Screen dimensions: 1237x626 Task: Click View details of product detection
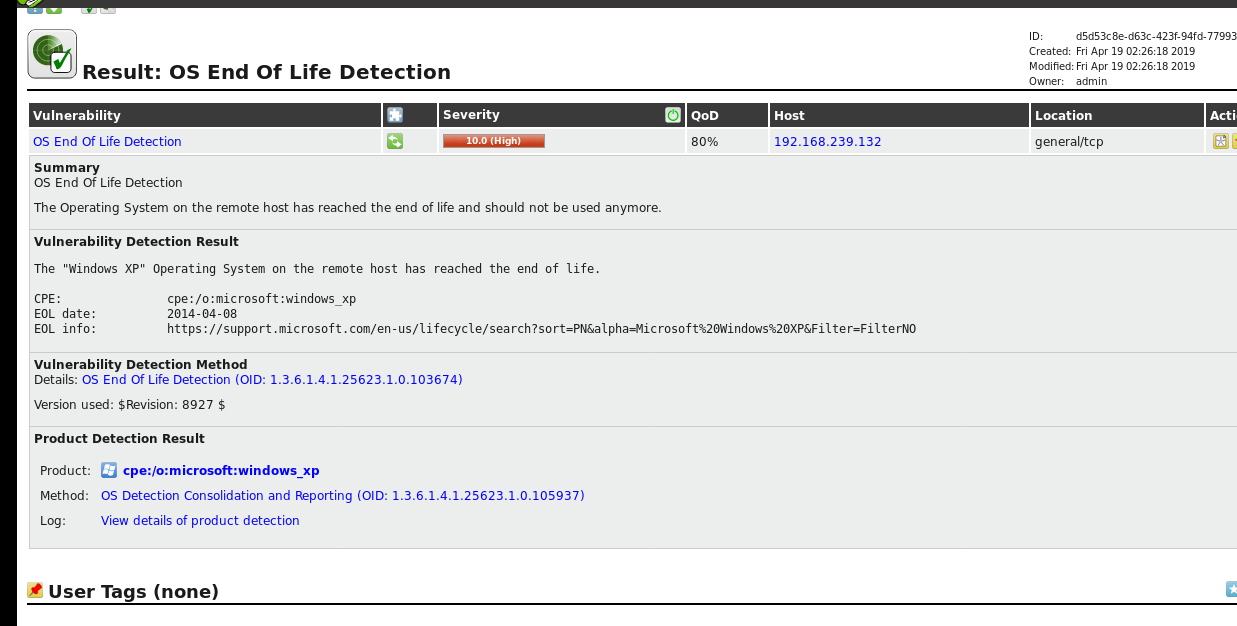click(200, 521)
